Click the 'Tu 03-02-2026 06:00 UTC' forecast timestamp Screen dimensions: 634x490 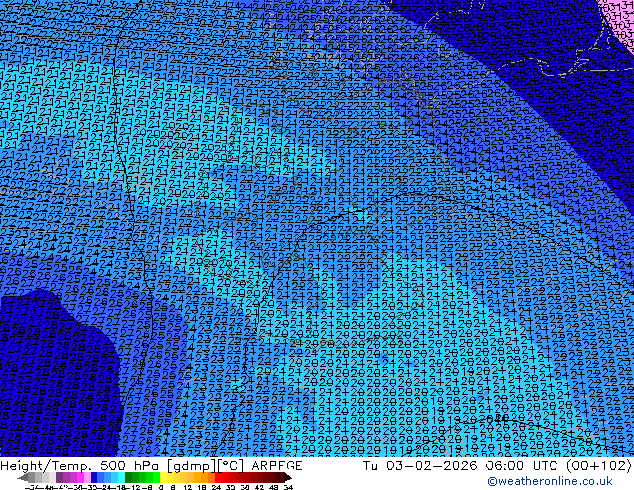click(x=461, y=465)
